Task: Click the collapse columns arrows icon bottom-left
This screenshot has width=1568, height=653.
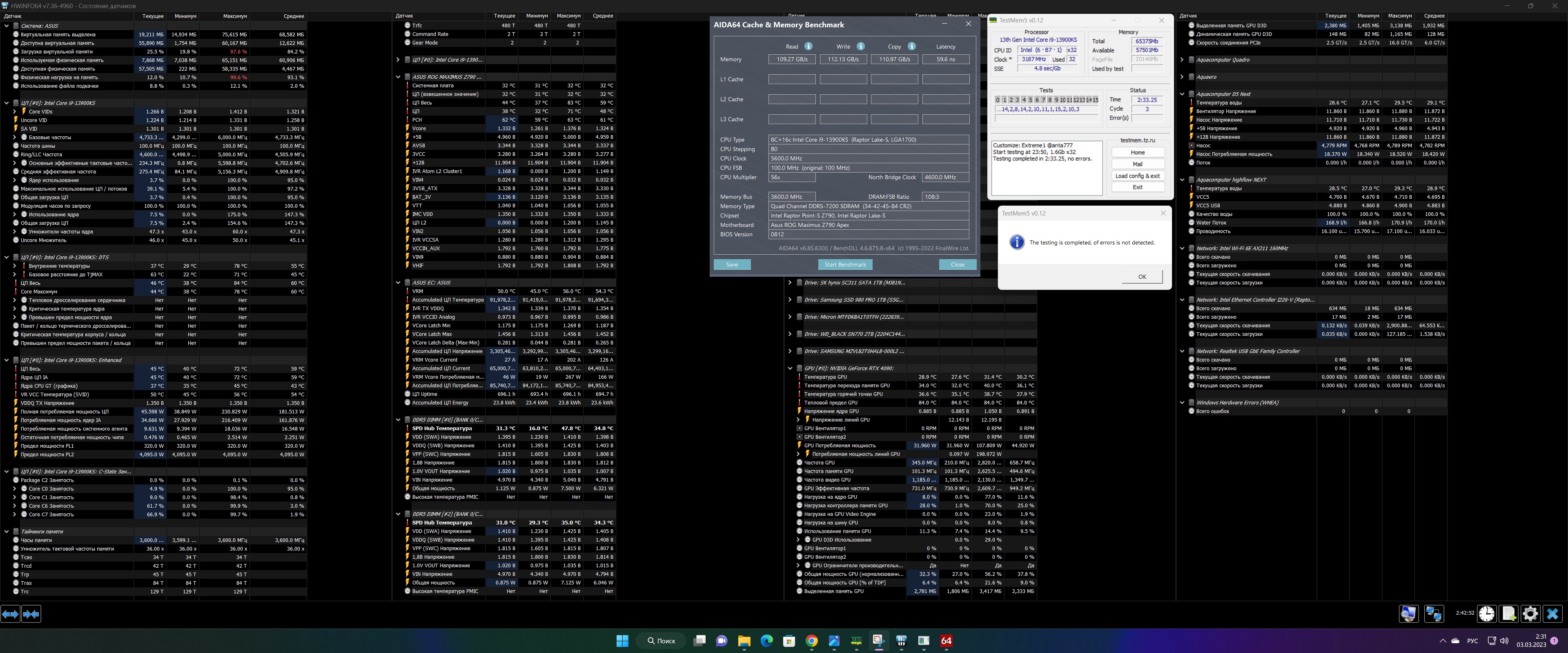Action: [31, 614]
